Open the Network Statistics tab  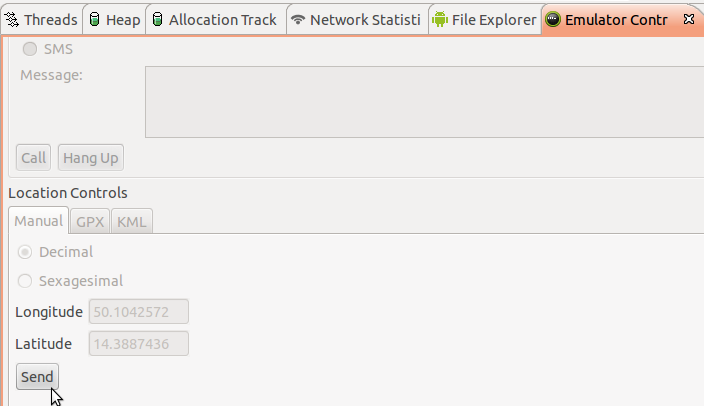(357, 20)
